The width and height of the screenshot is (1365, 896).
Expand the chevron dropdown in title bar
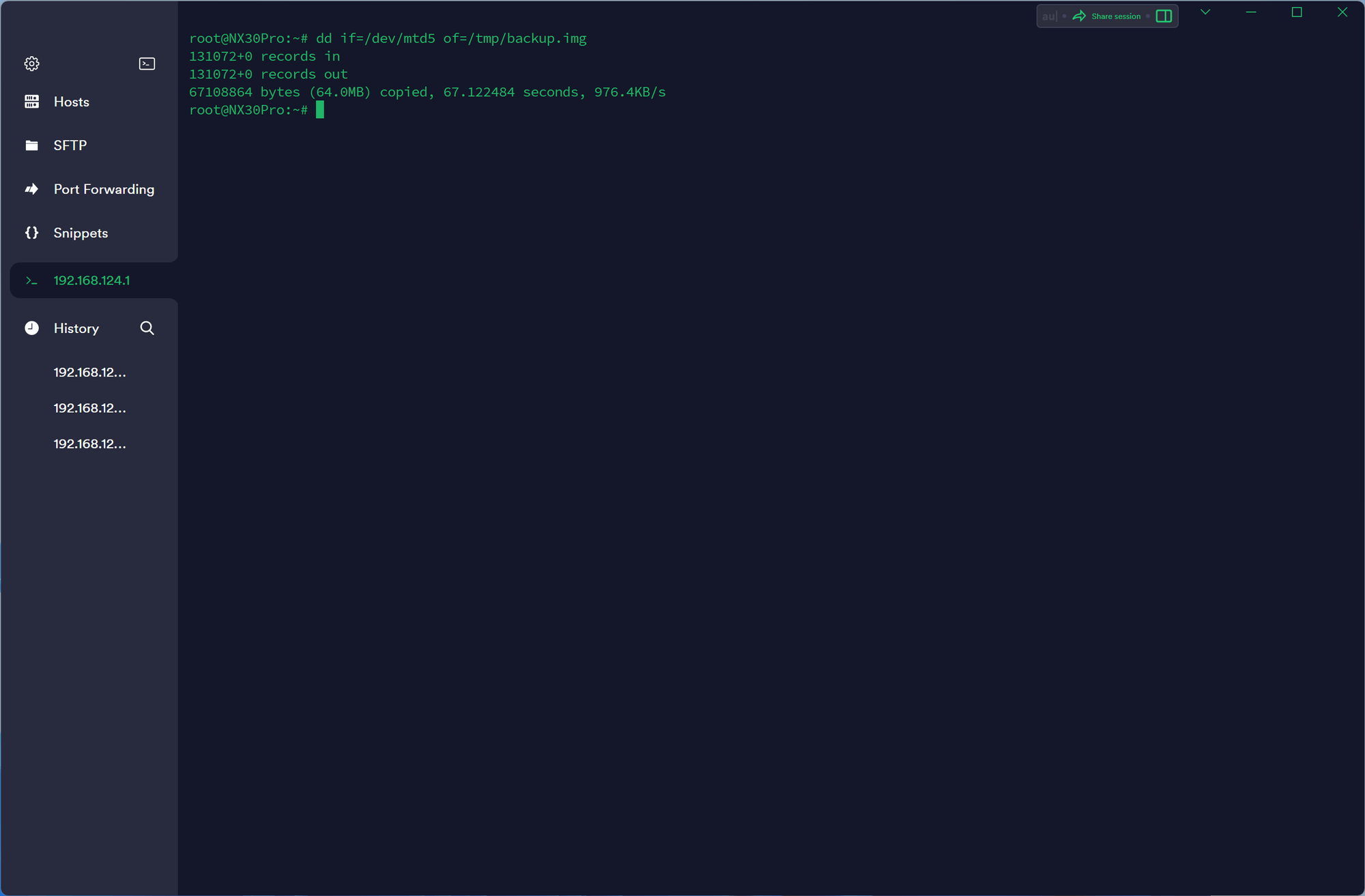[x=1205, y=12]
